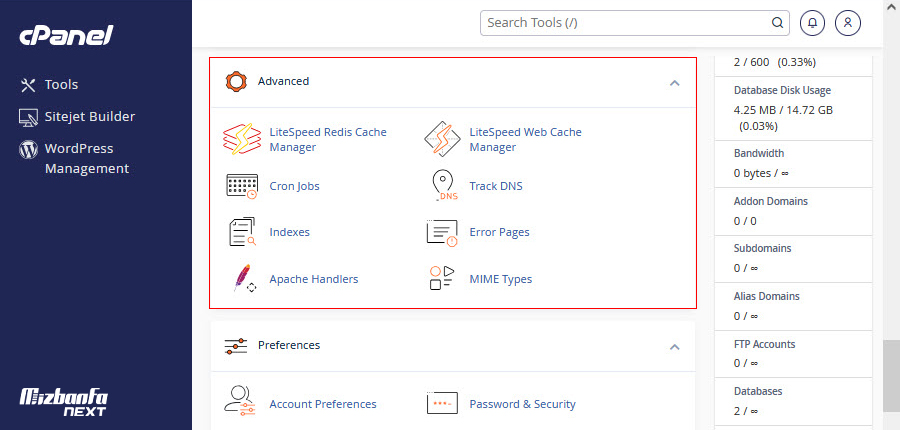Open the Apache Handlers link
Image resolution: width=900 pixels, height=430 pixels.
[313, 279]
